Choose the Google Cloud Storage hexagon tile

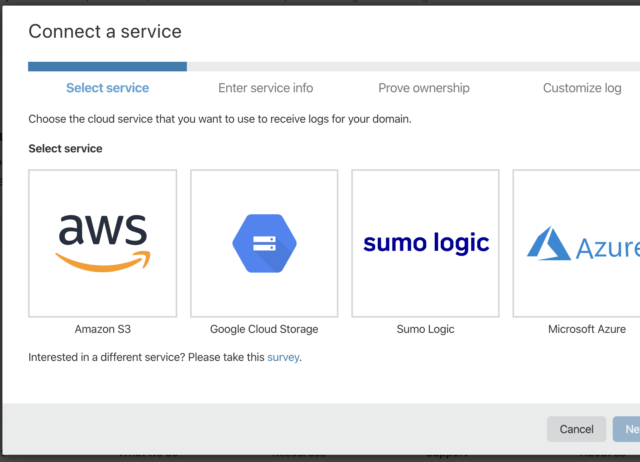tap(264, 243)
